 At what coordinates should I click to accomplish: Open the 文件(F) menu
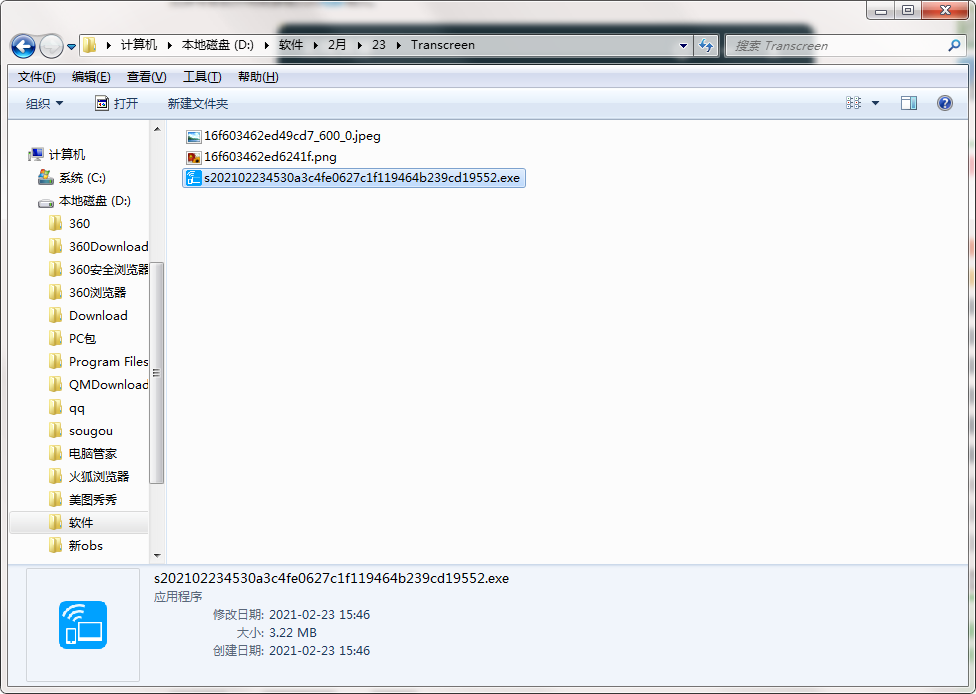click(37, 77)
